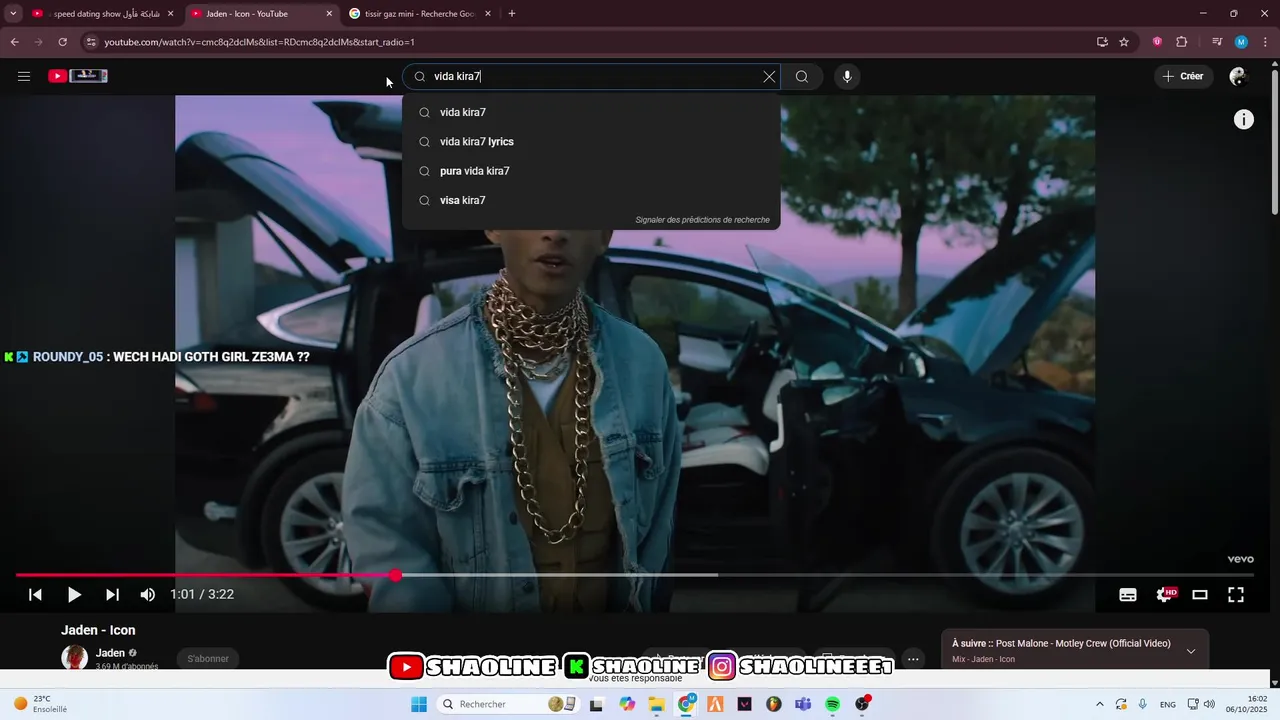
Task: Open the Jaden channel name link
Action: [110, 653]
